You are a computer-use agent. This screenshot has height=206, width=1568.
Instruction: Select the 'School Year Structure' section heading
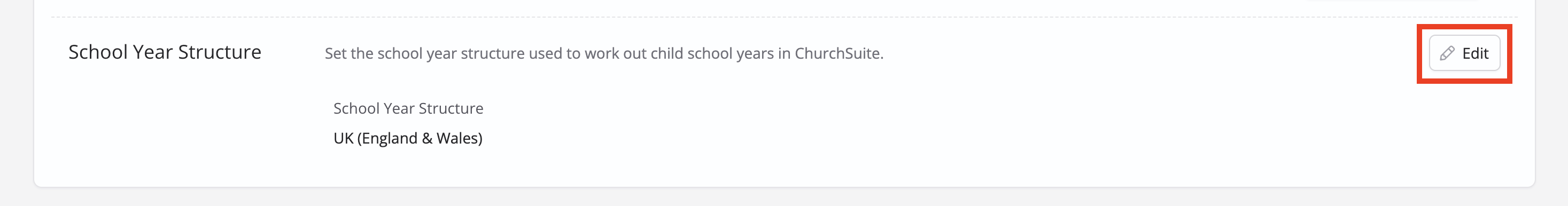pos(165,52)
